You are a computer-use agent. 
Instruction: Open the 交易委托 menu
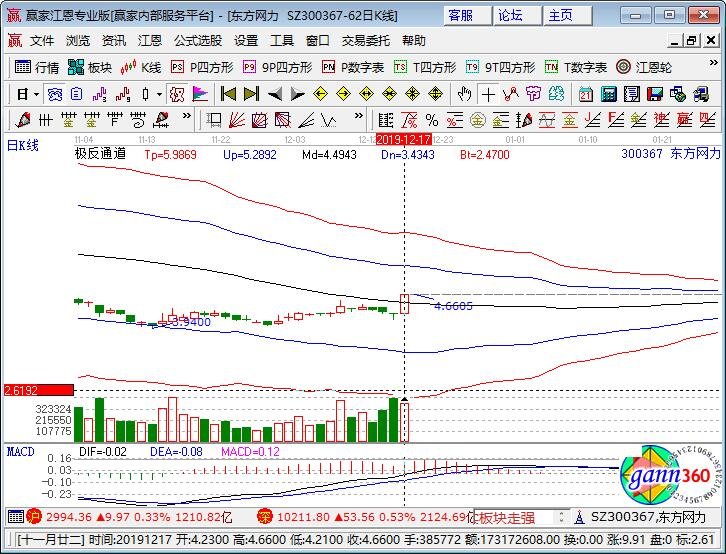click(x=365, y=41)
